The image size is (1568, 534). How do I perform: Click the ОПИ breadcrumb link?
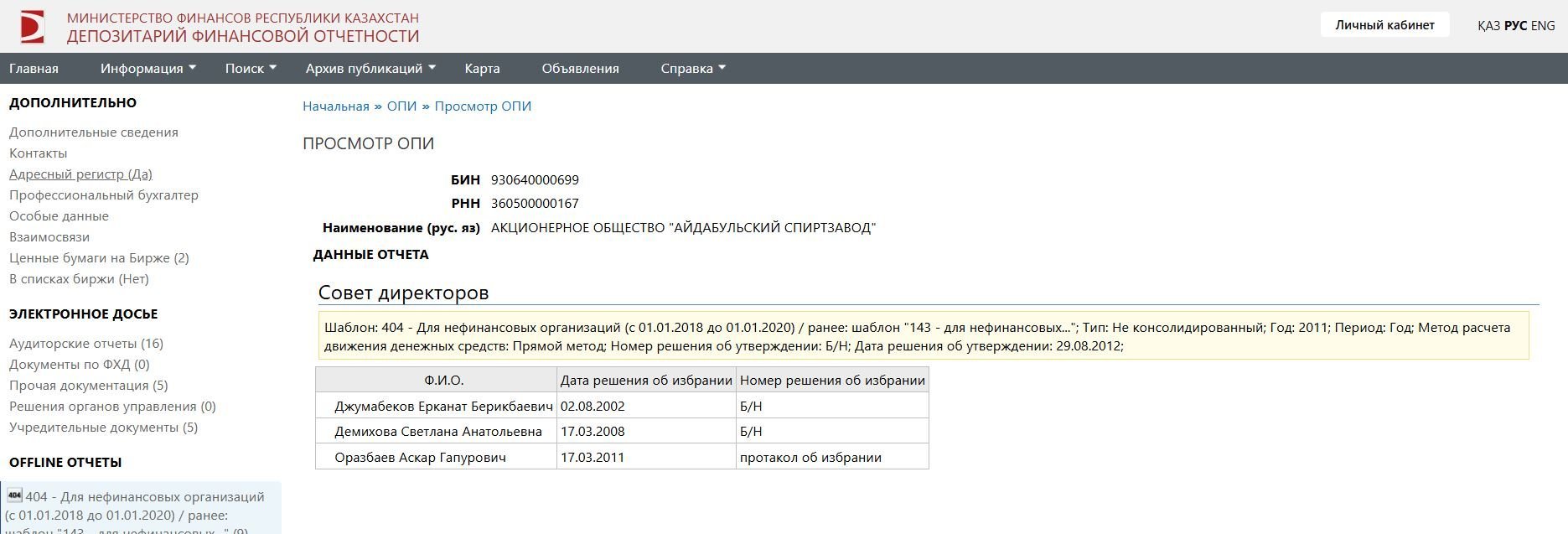coord(401,106)
